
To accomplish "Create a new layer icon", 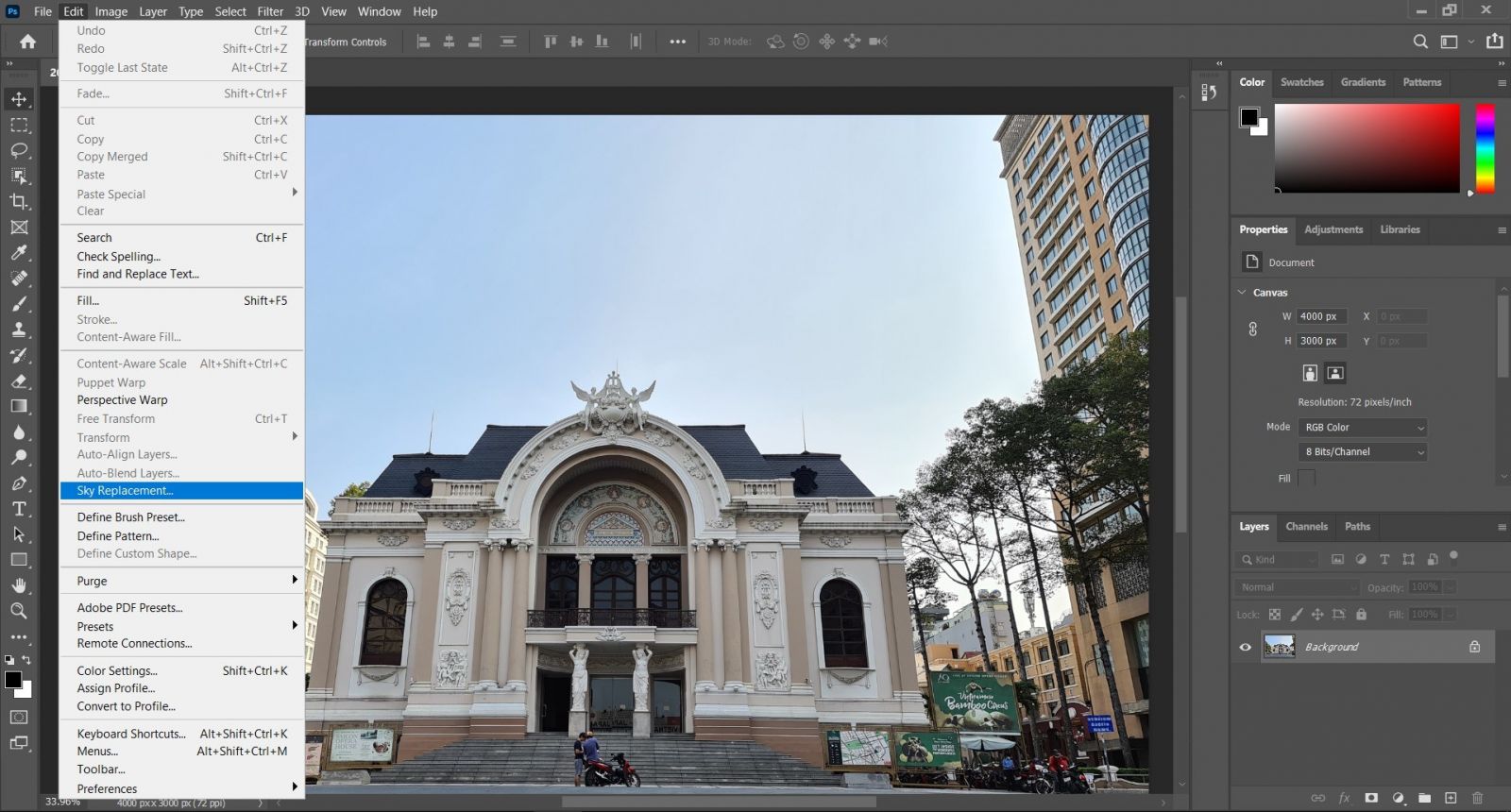I will point(1451,798).
